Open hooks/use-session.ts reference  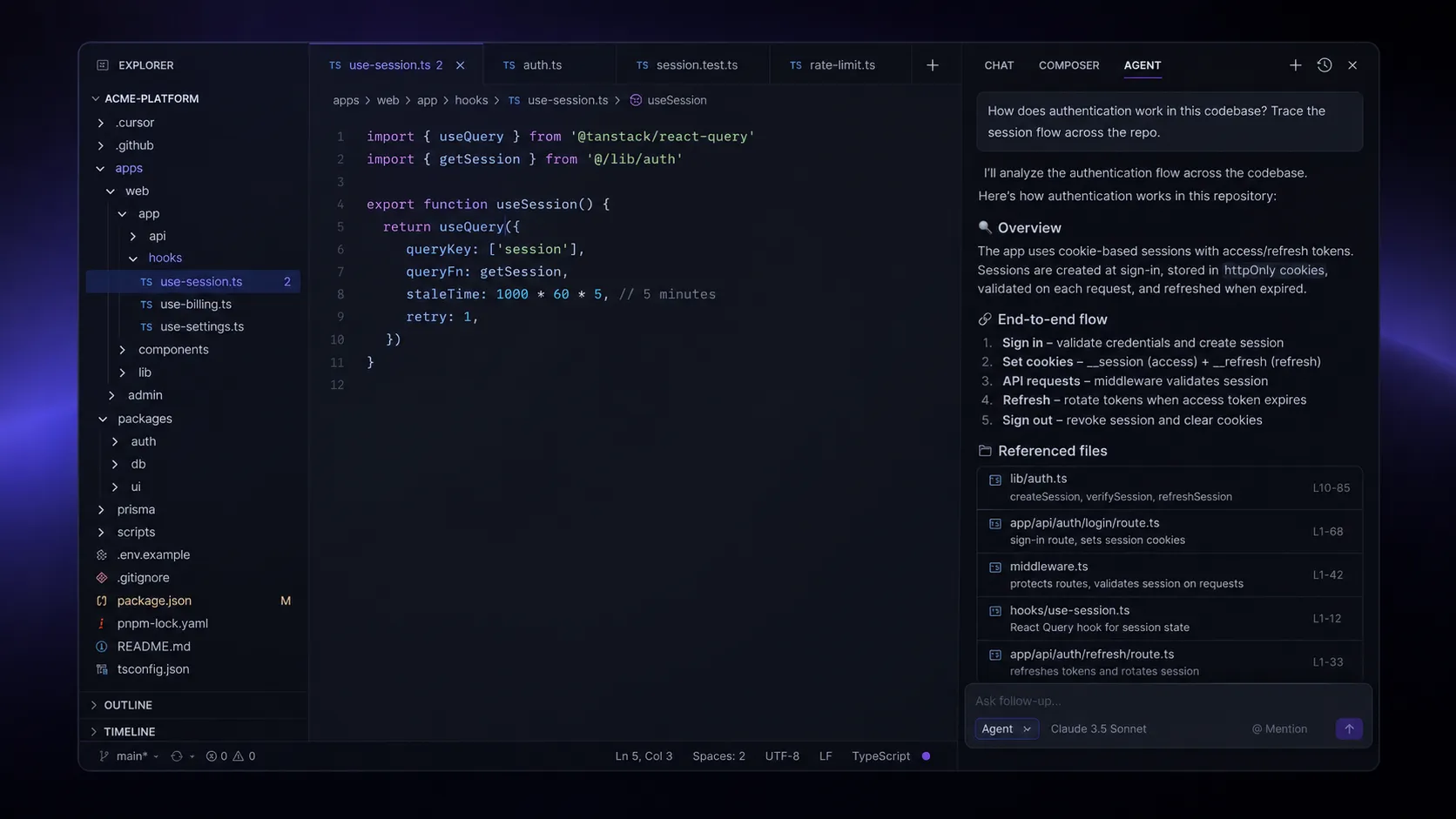click(x=1170, y=618)
